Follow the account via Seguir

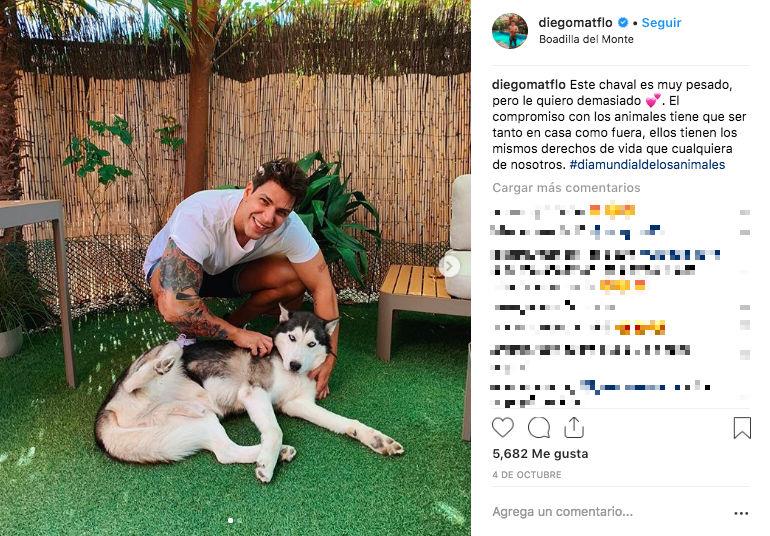[661, 23]
